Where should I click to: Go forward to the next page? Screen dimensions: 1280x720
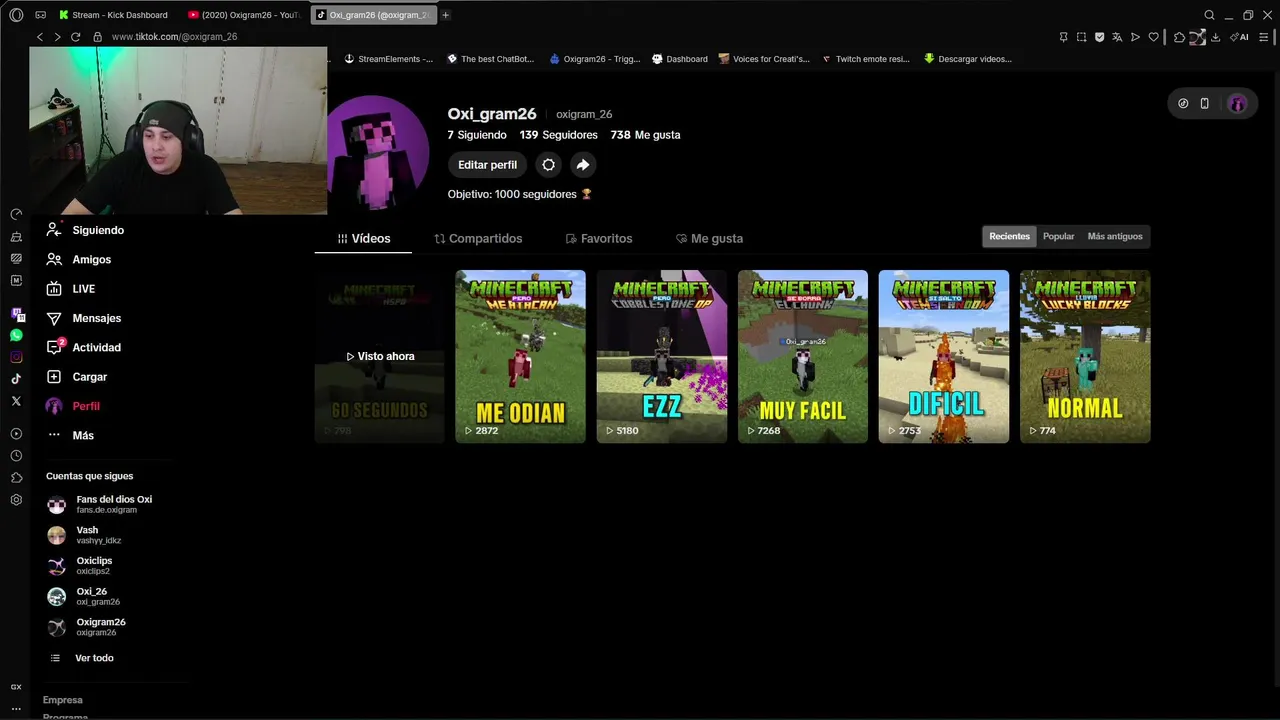click(57, 37)
